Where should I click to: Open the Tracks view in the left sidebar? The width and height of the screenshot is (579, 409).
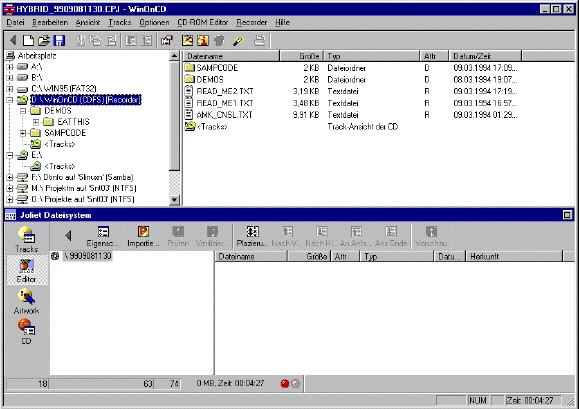click(26, 240)
